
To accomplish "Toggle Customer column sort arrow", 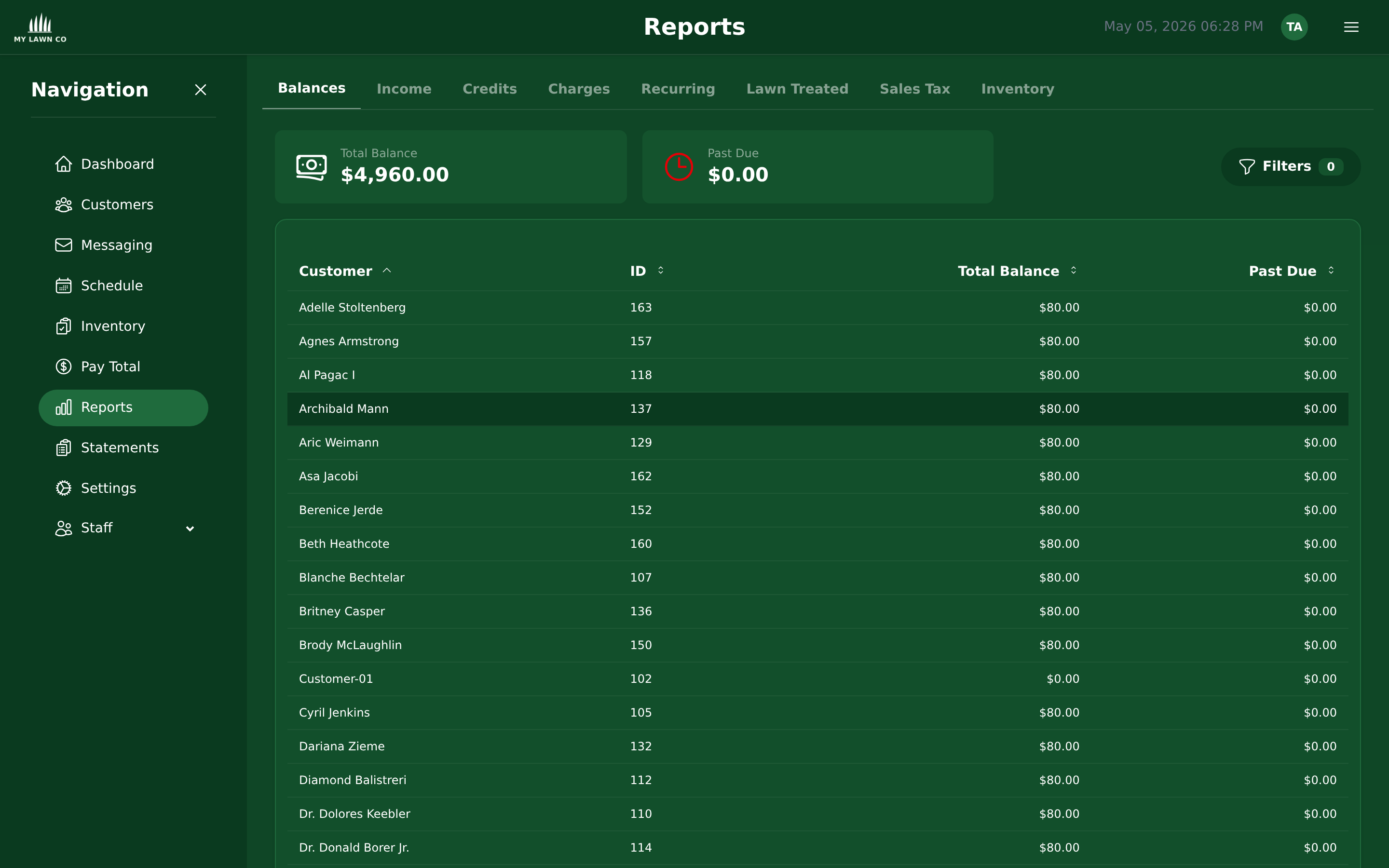I will tap(387, 271).
